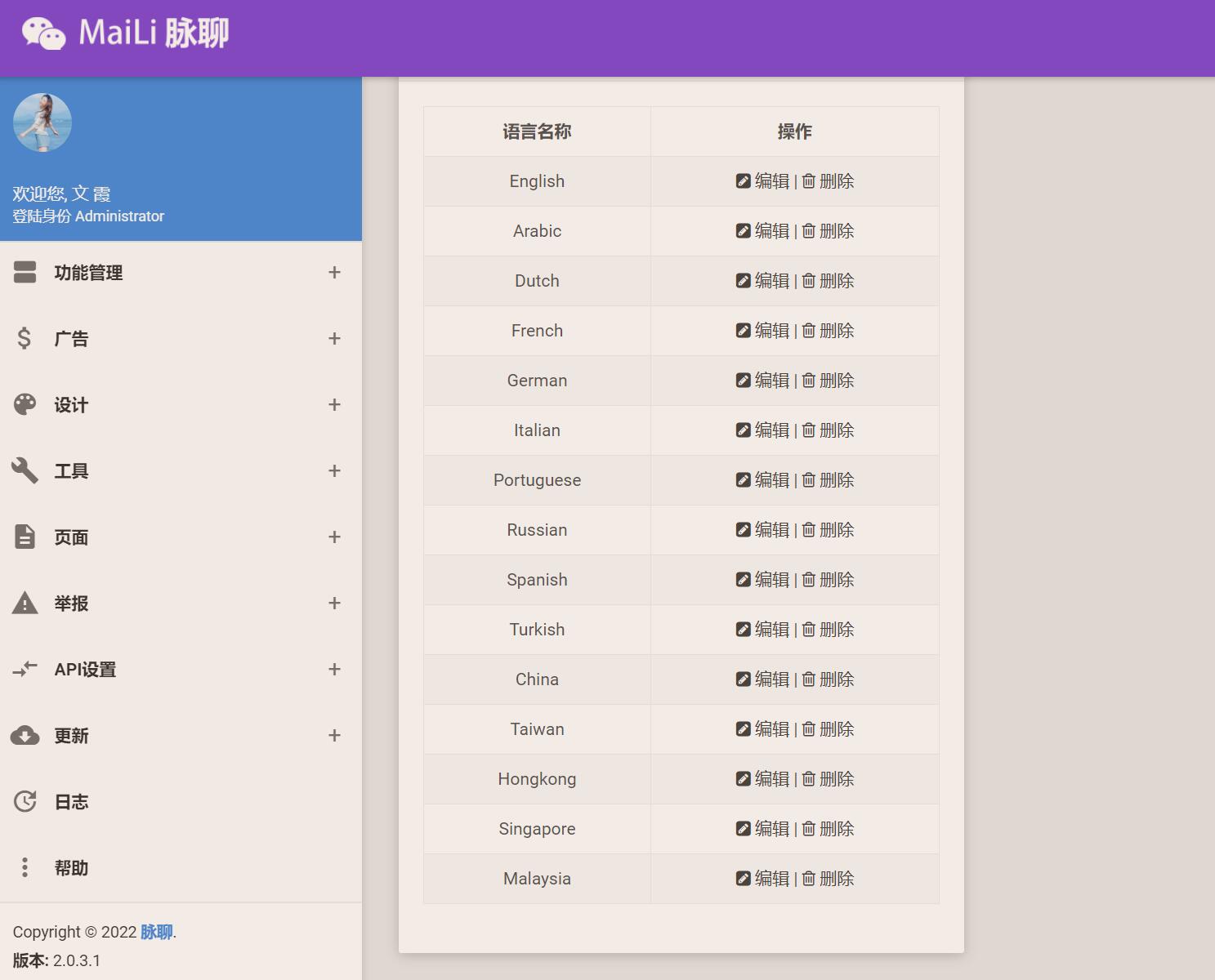
Task: Click the document icon for 页面
Action: point(25,537)
